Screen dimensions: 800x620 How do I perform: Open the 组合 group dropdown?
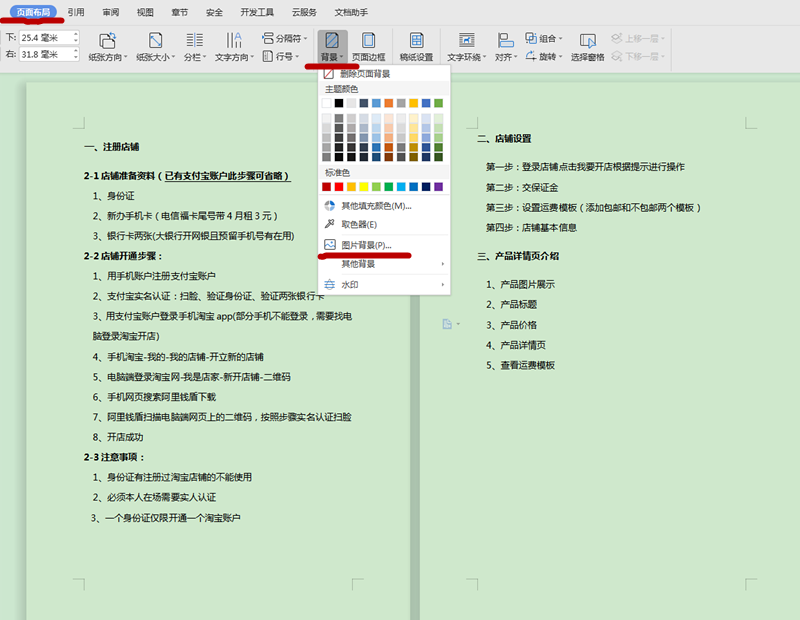(x=544, y=38)
